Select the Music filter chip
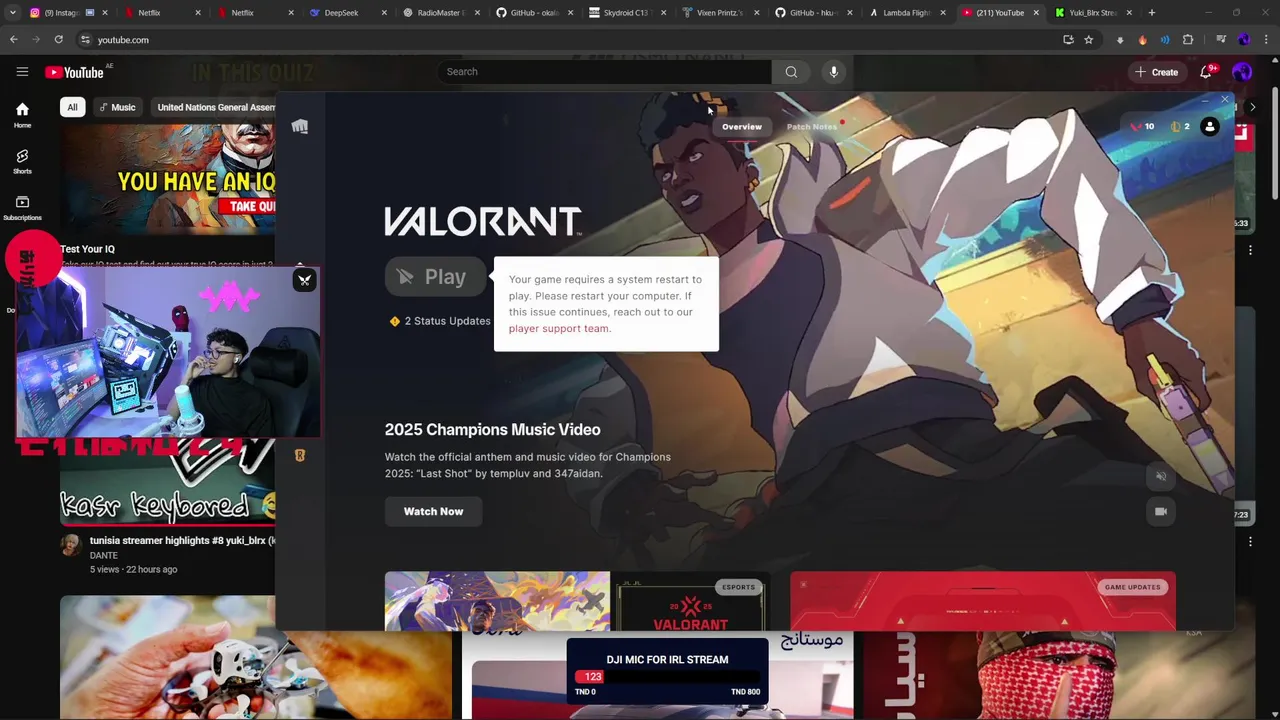Viewport: 1280px width, 720px height. 117,107
